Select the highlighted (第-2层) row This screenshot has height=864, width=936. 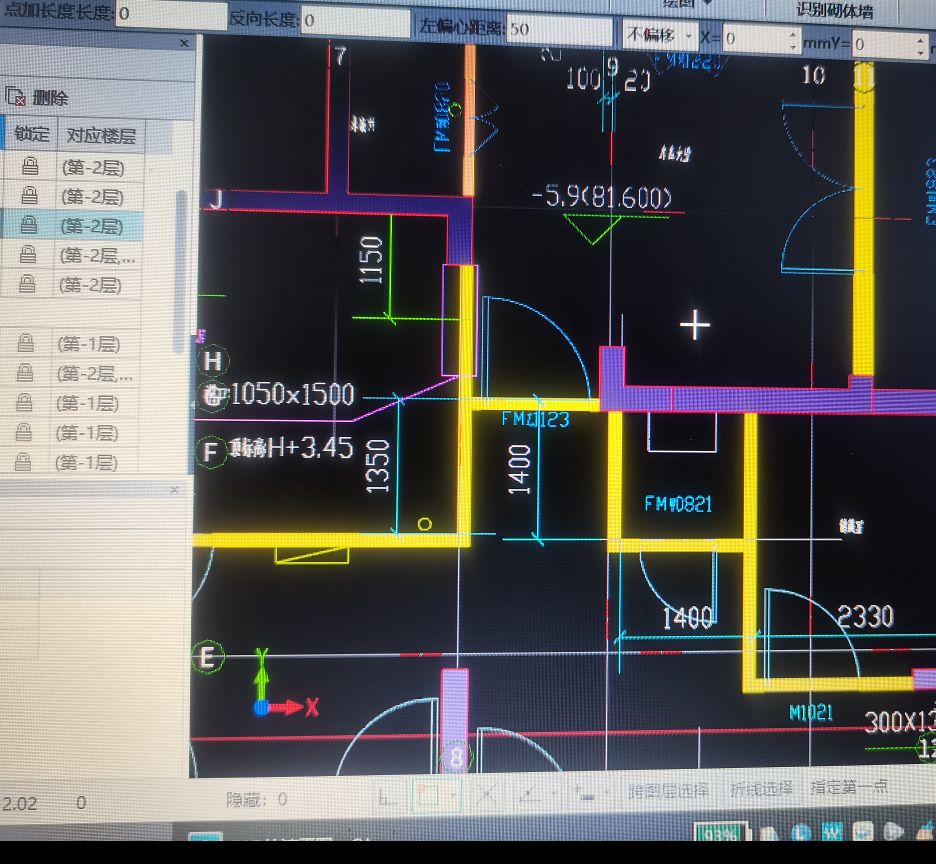point(72,226)
